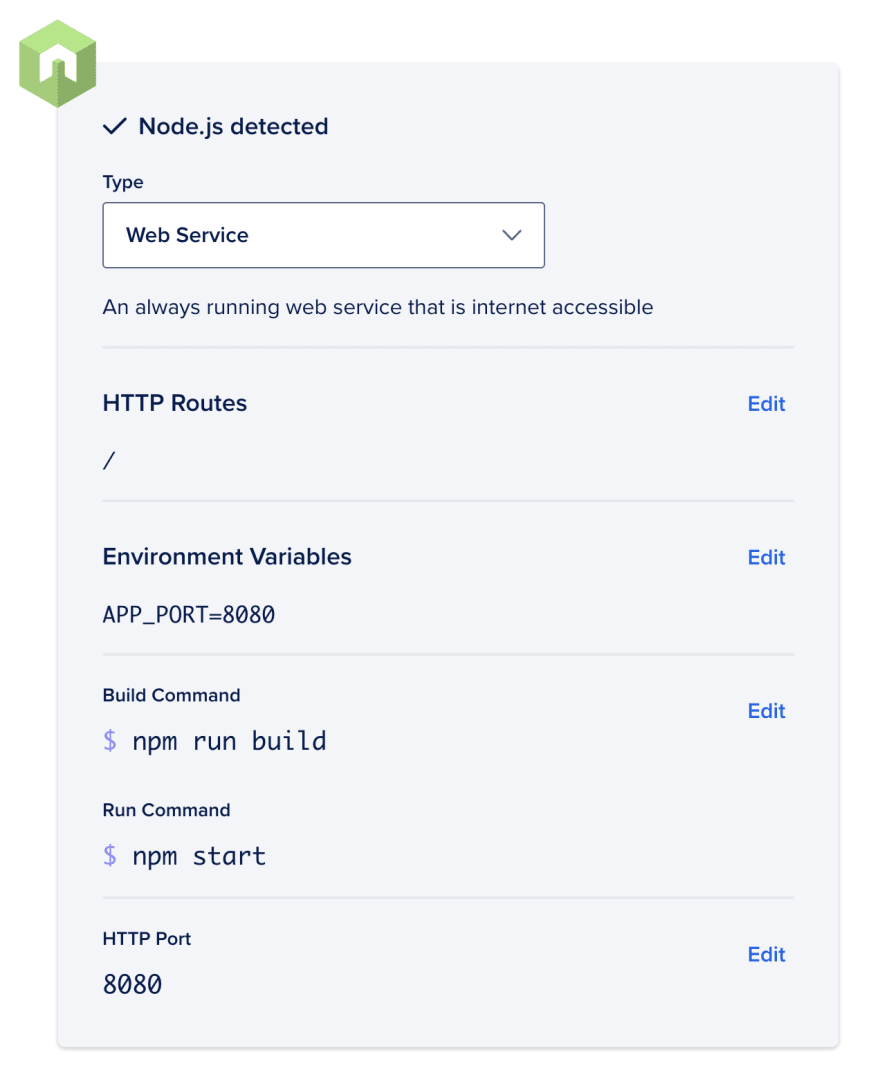Image resolution: width=880 pixels, height=1086 pixels.
Task: Edit the Environment Variables section
Action: point(766,558)
